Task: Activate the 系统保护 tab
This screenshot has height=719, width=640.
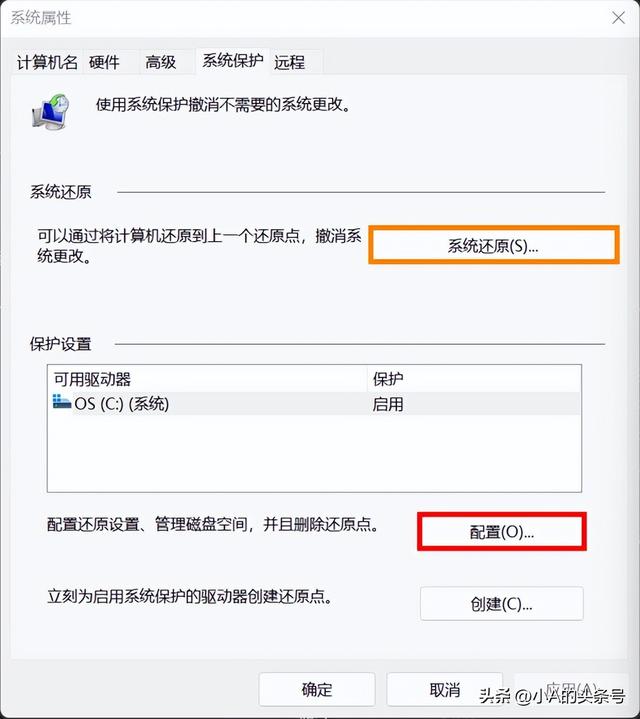Action: pyautogui.click(x=233, y=61)
